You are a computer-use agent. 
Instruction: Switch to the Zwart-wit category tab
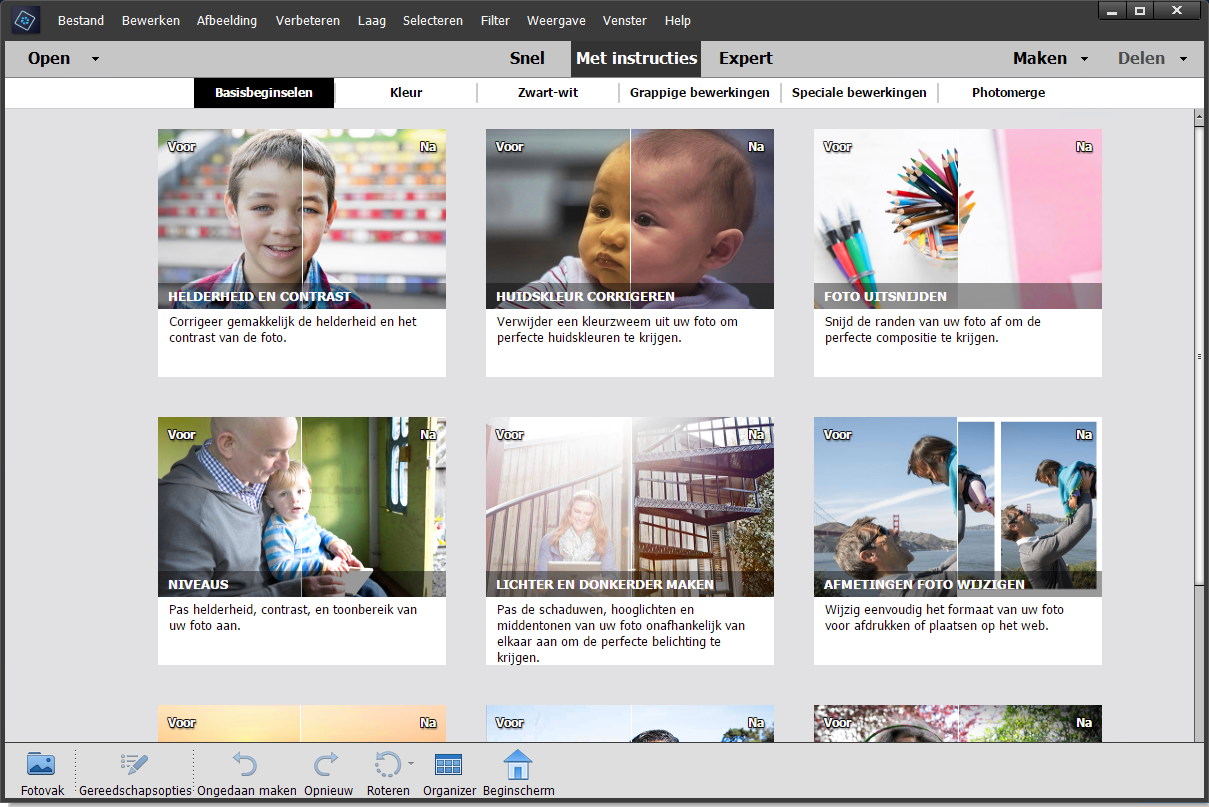coord(548,92)
